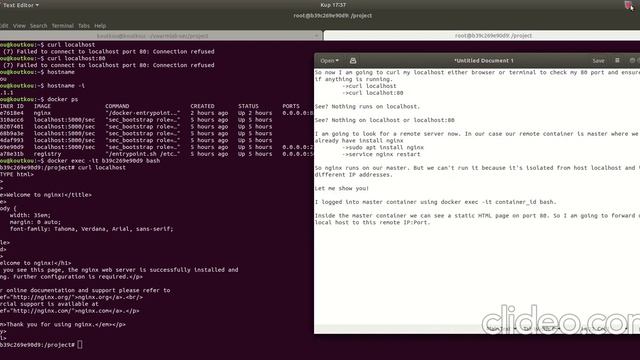
Task: Click 'I logged into master container' line in gedit
Action: click(436, 202)
